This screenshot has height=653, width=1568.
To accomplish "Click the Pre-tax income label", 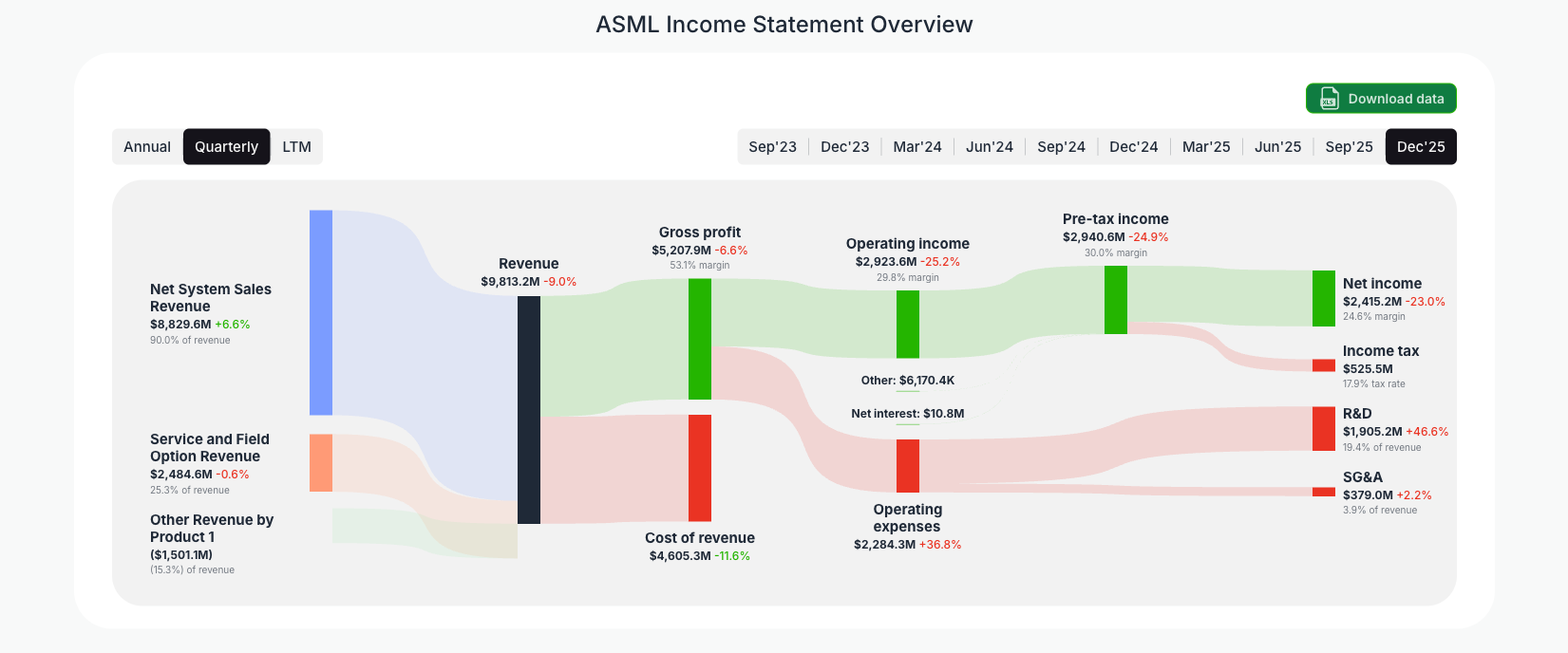I will point(1116,219).
